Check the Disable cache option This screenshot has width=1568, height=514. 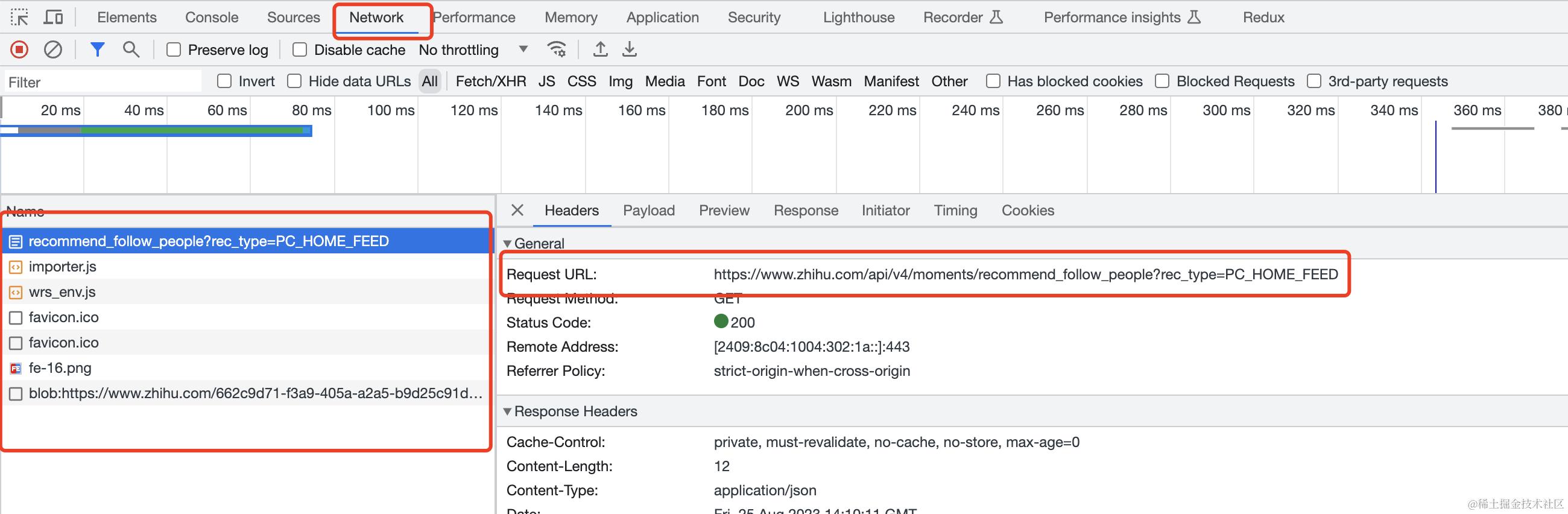click(x=300, y=49)
